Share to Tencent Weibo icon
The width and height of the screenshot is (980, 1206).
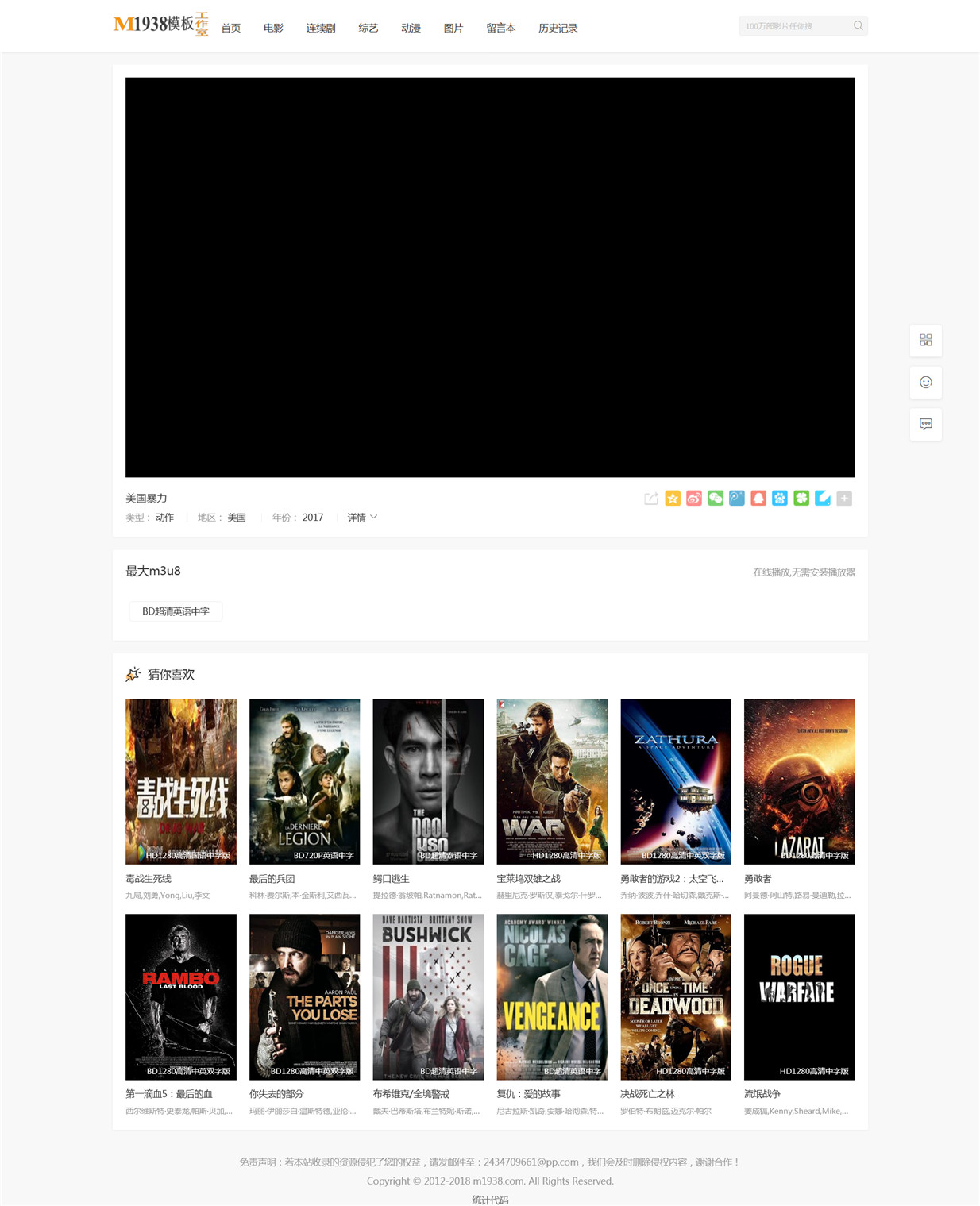[737, 499]
